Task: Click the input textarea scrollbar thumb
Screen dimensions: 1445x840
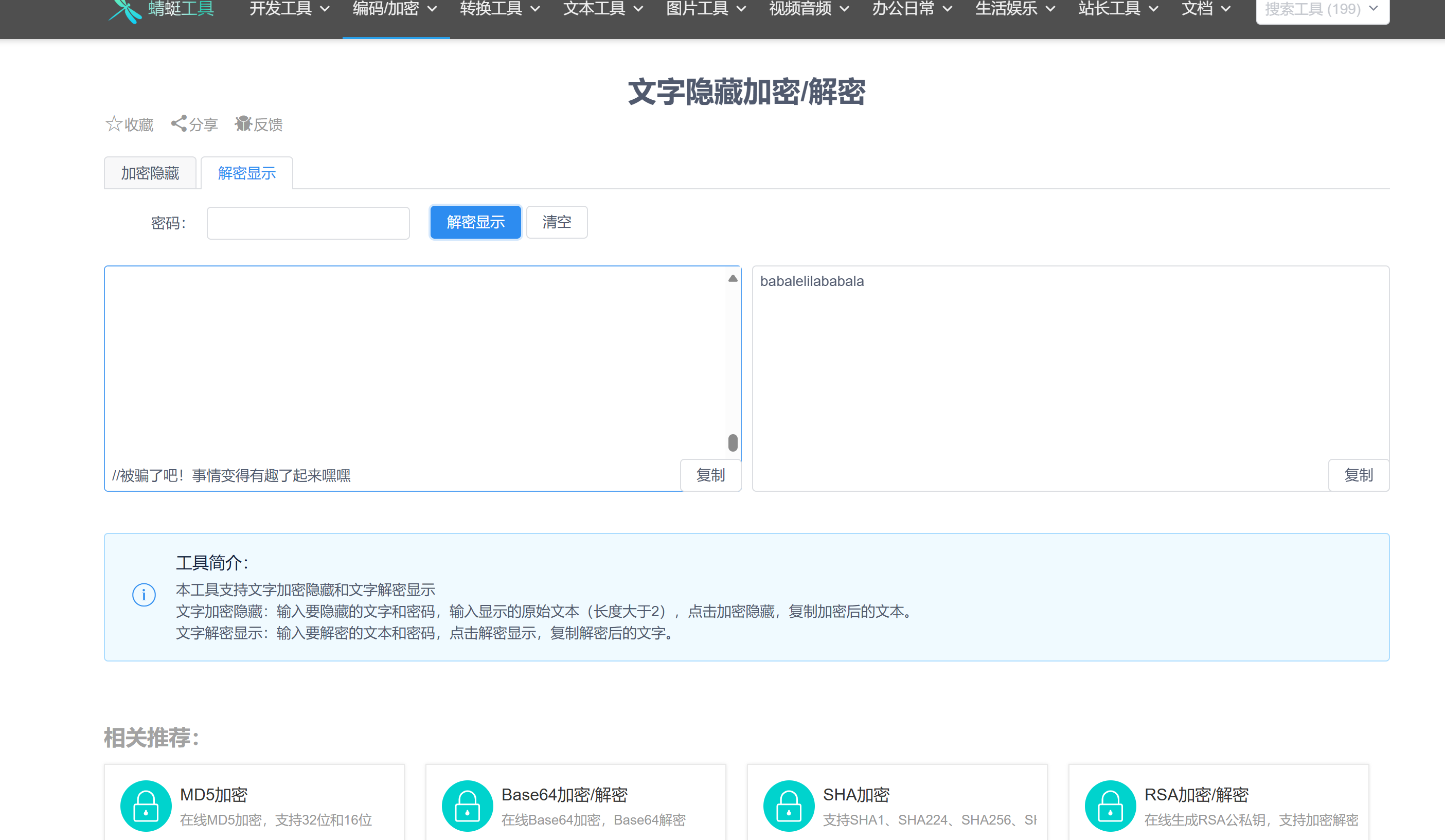Action: pos(732,443)
